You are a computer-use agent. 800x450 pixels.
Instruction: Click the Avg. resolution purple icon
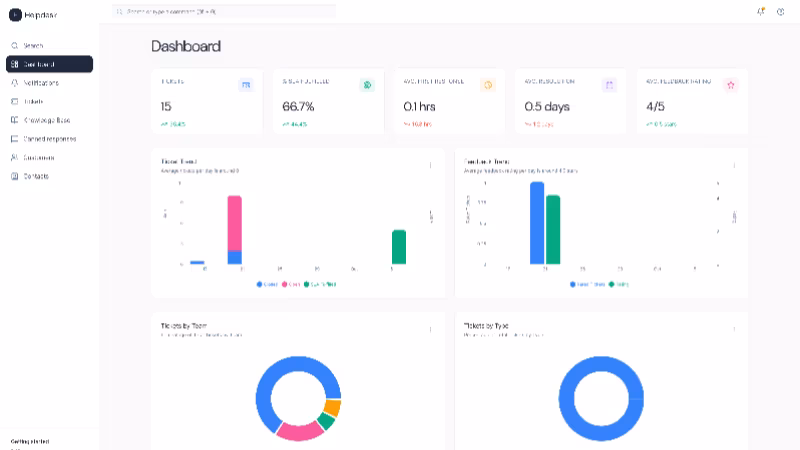point(609,85)
